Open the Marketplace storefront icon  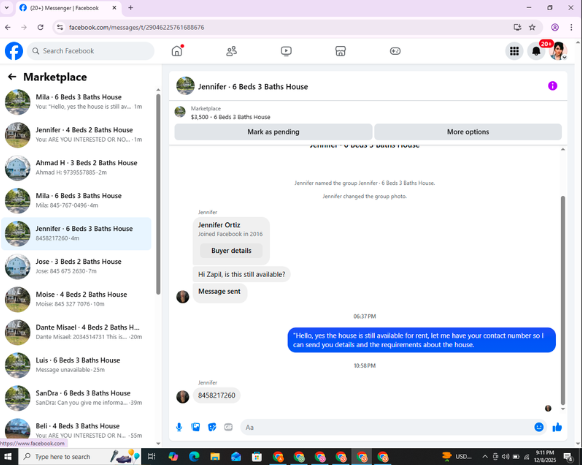pyautogui.click(x=340, y=51)
